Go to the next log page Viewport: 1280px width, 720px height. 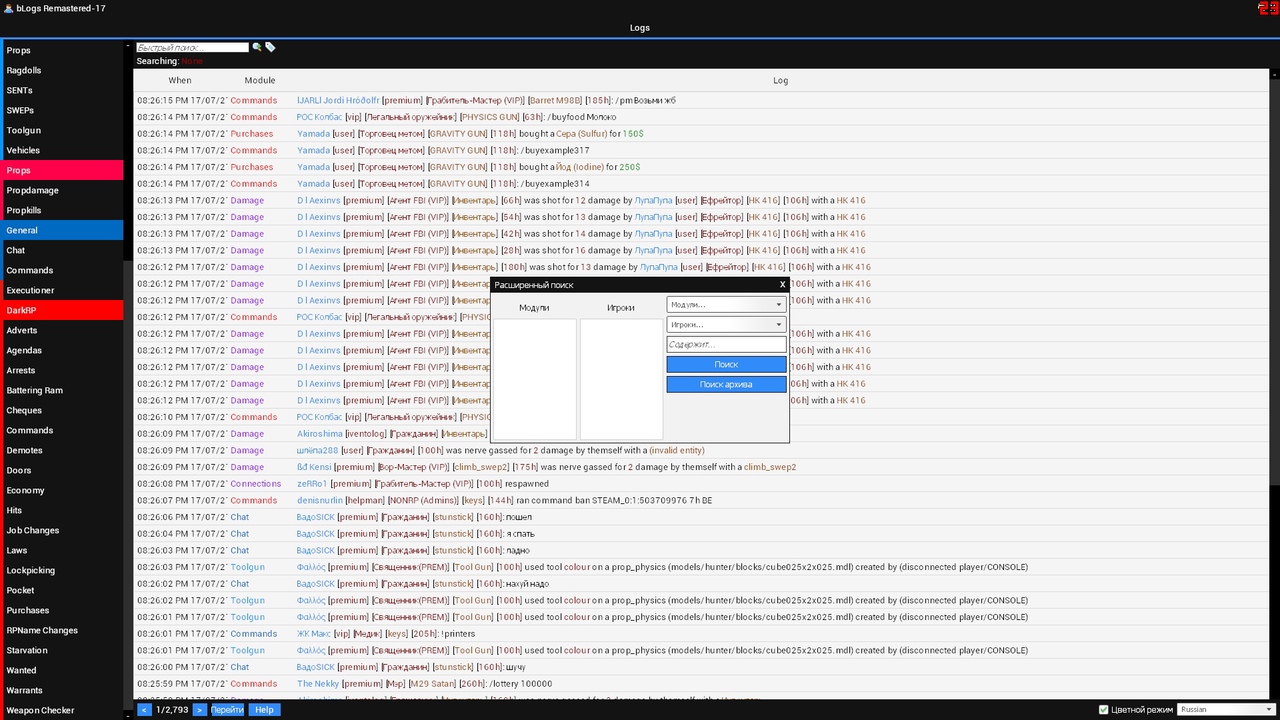[200, 710]
